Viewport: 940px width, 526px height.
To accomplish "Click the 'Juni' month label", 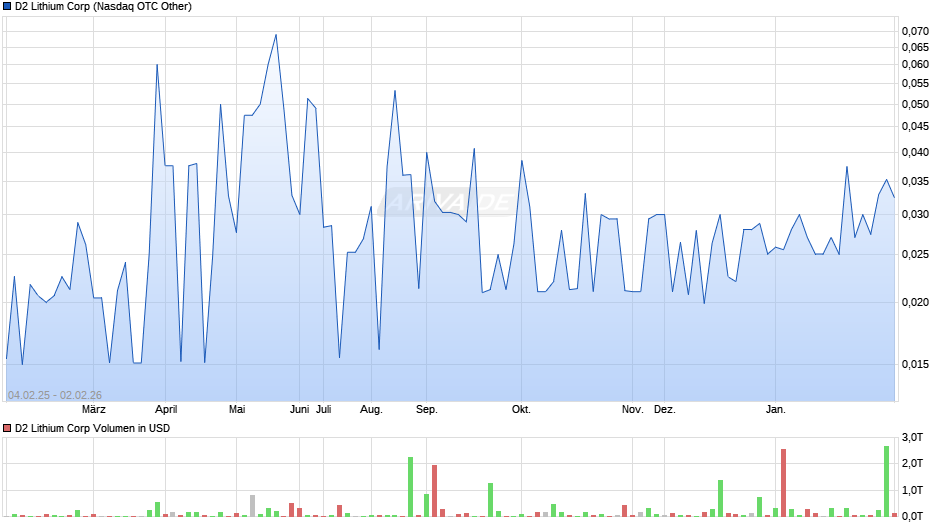I will pyautogui.click(x=299, y=410).
